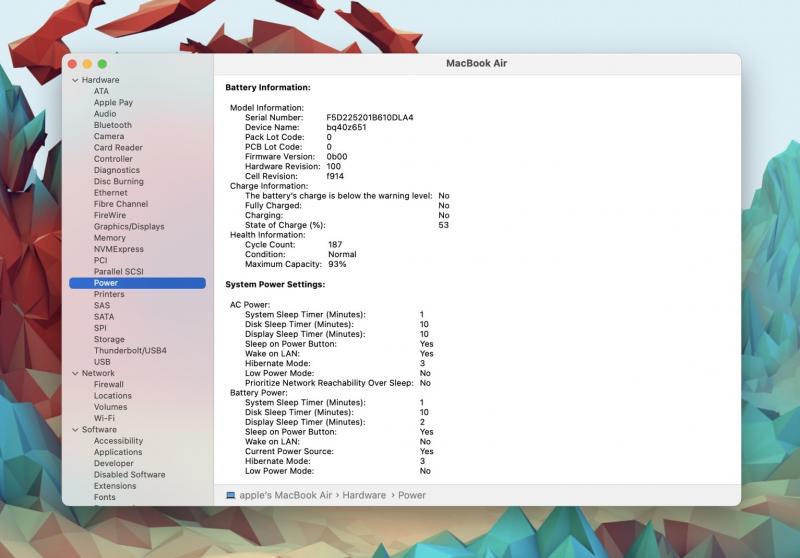This screenshot has height=558, width=800.
Task: Select PCI in the sidebar
Action: tap(100, 260)
